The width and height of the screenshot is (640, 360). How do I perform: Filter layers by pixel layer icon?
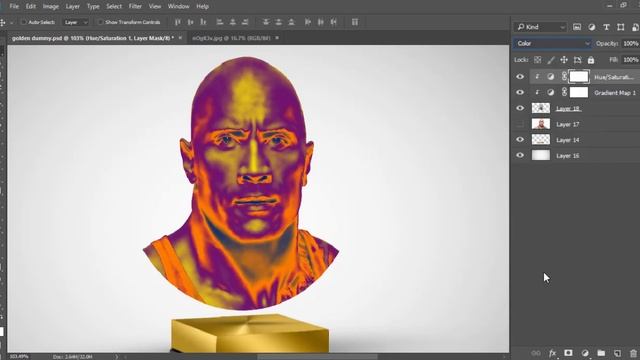(x=577, y=27)
